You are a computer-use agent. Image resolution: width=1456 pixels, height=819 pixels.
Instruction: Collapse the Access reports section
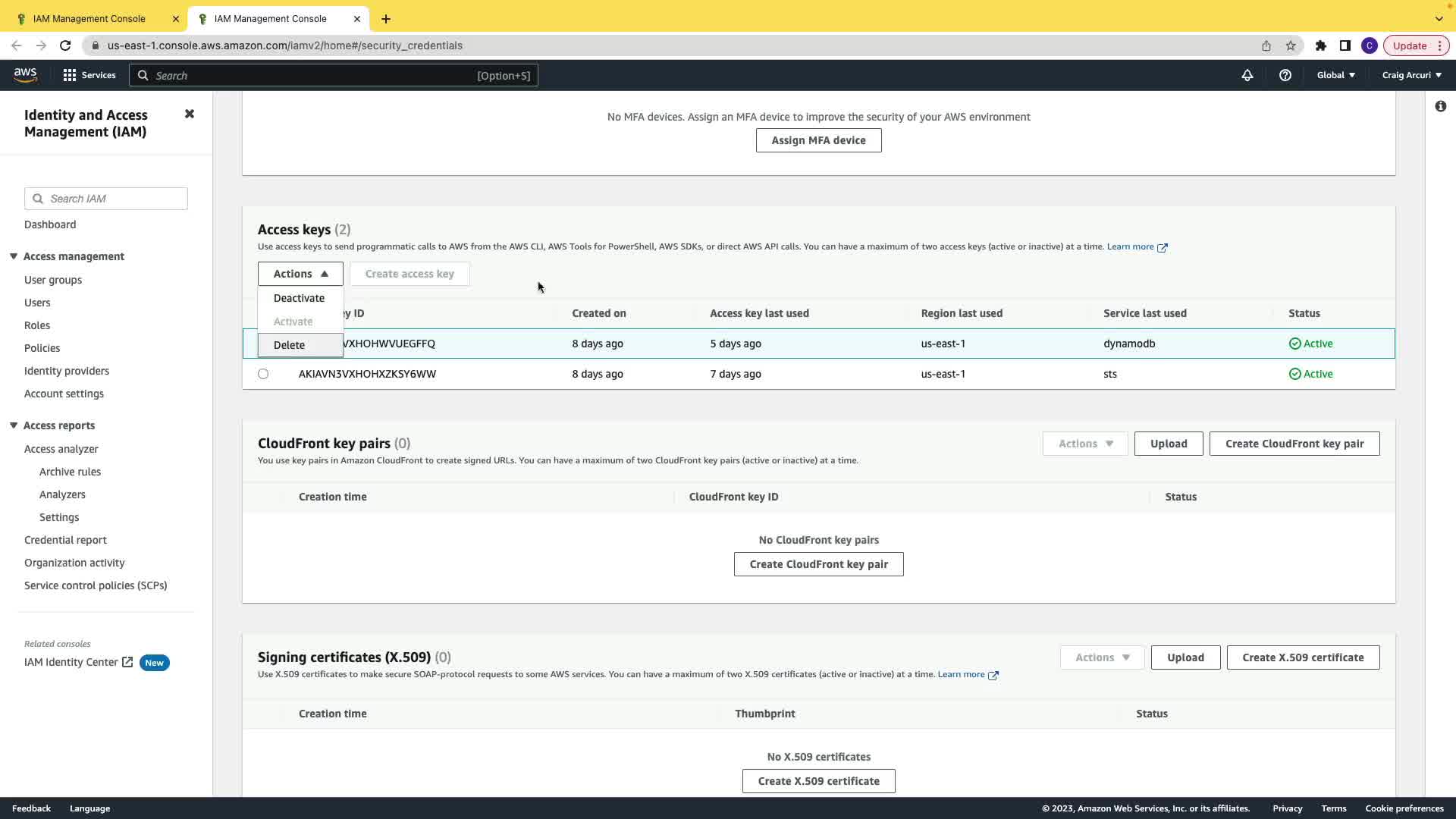point(14,425)
